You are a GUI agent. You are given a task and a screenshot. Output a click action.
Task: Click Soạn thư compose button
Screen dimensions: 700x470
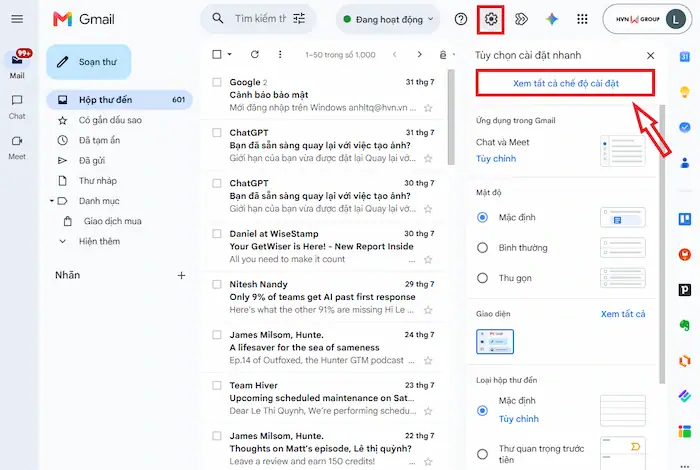point(89,62)
